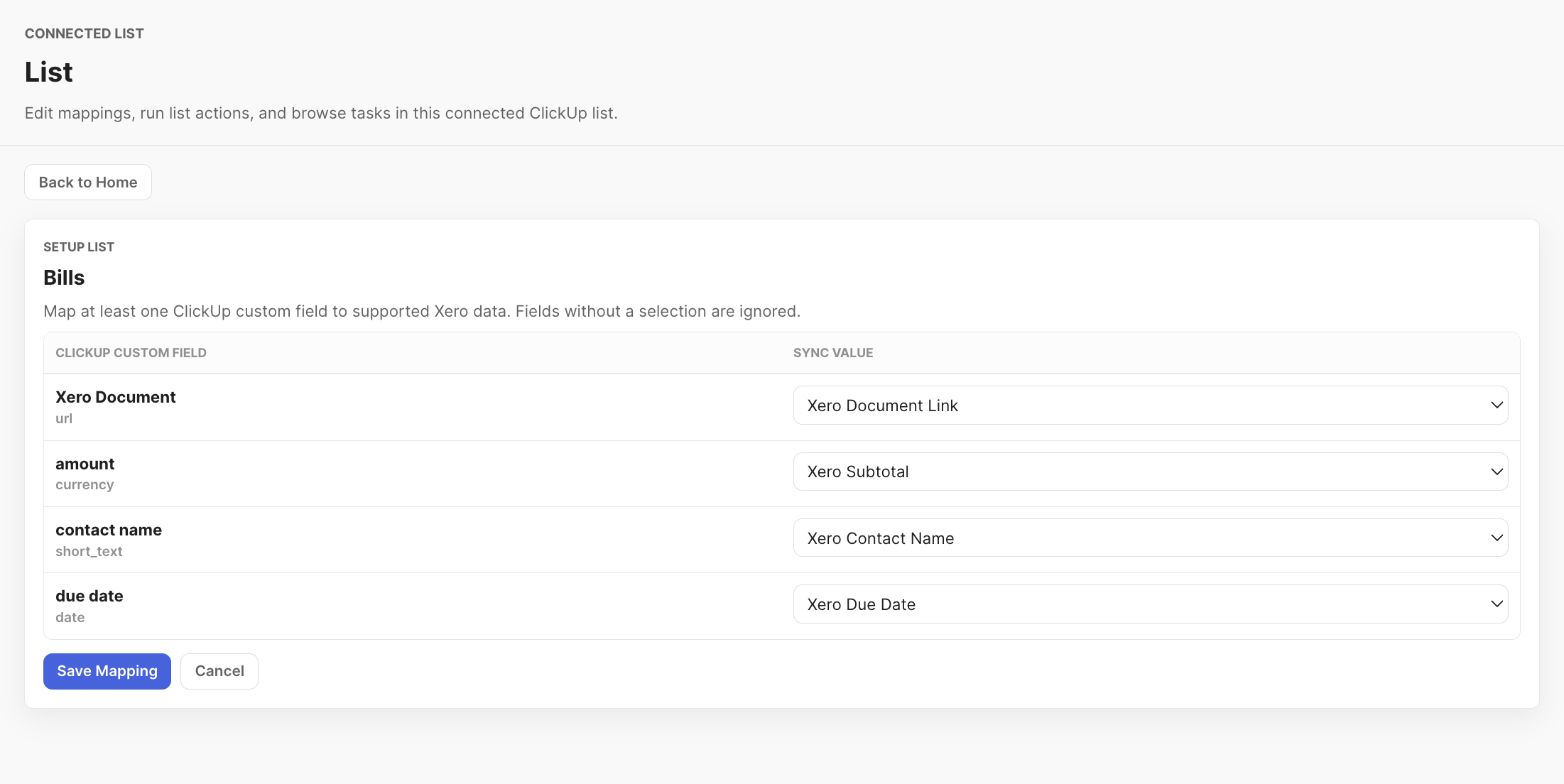Click the currency field type text
Image resolution: width=1564 pixels, height=784 pixels.
85,484
